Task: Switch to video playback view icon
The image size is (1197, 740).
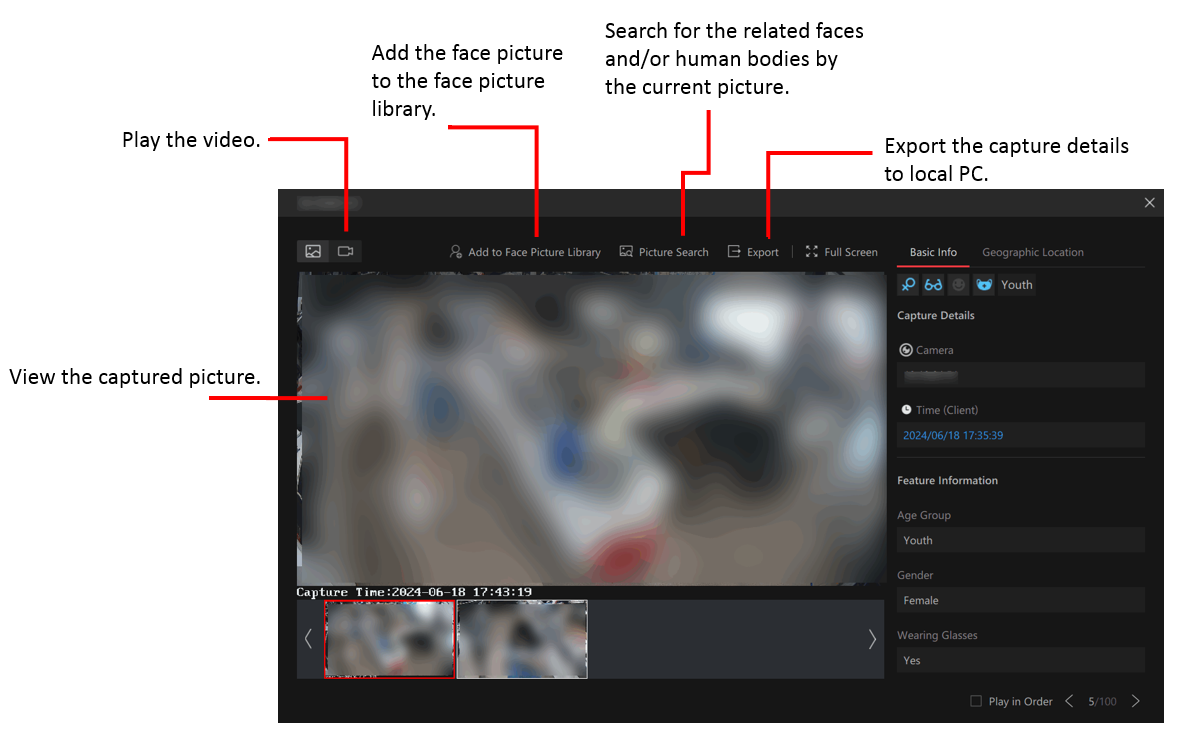Action: tap(346, 251)
